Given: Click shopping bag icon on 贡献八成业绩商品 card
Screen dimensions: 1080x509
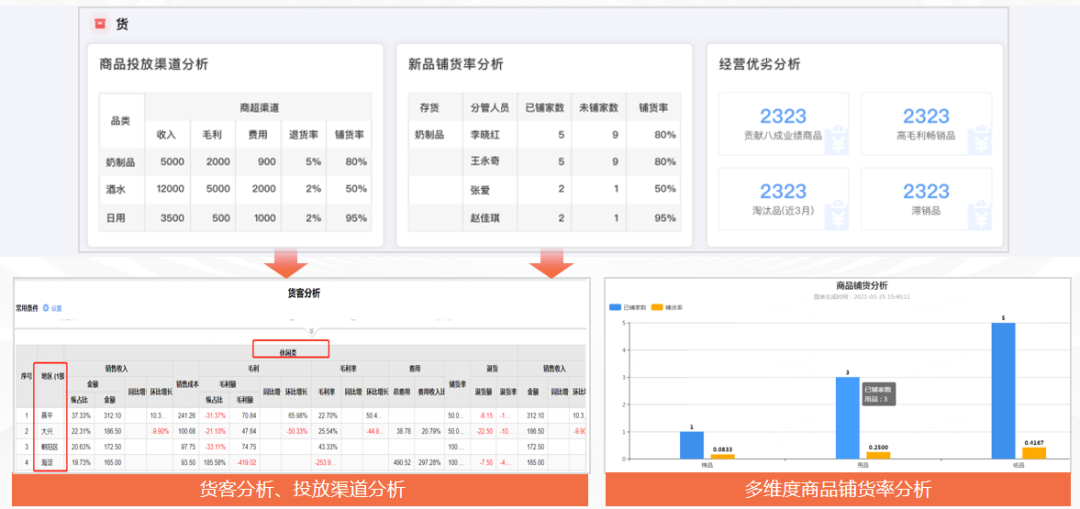Looking at the screenshot, I should click(837, 143).
